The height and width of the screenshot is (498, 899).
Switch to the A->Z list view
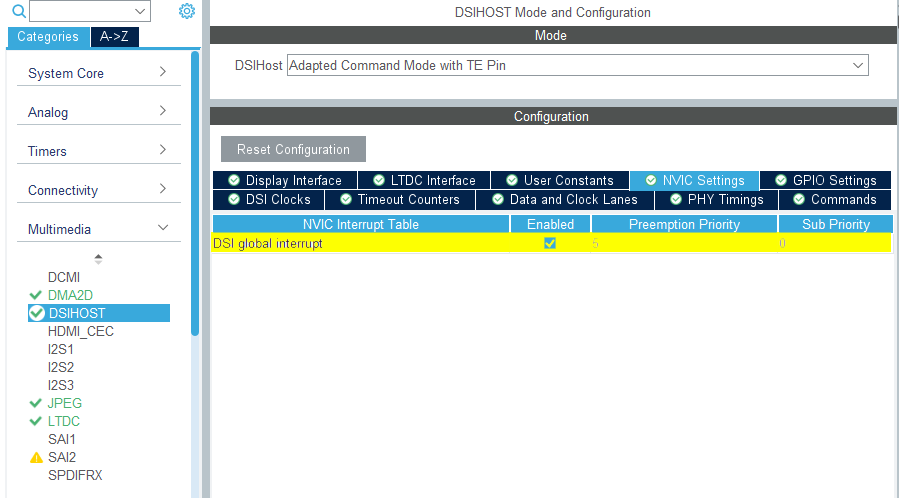point(115,37)
